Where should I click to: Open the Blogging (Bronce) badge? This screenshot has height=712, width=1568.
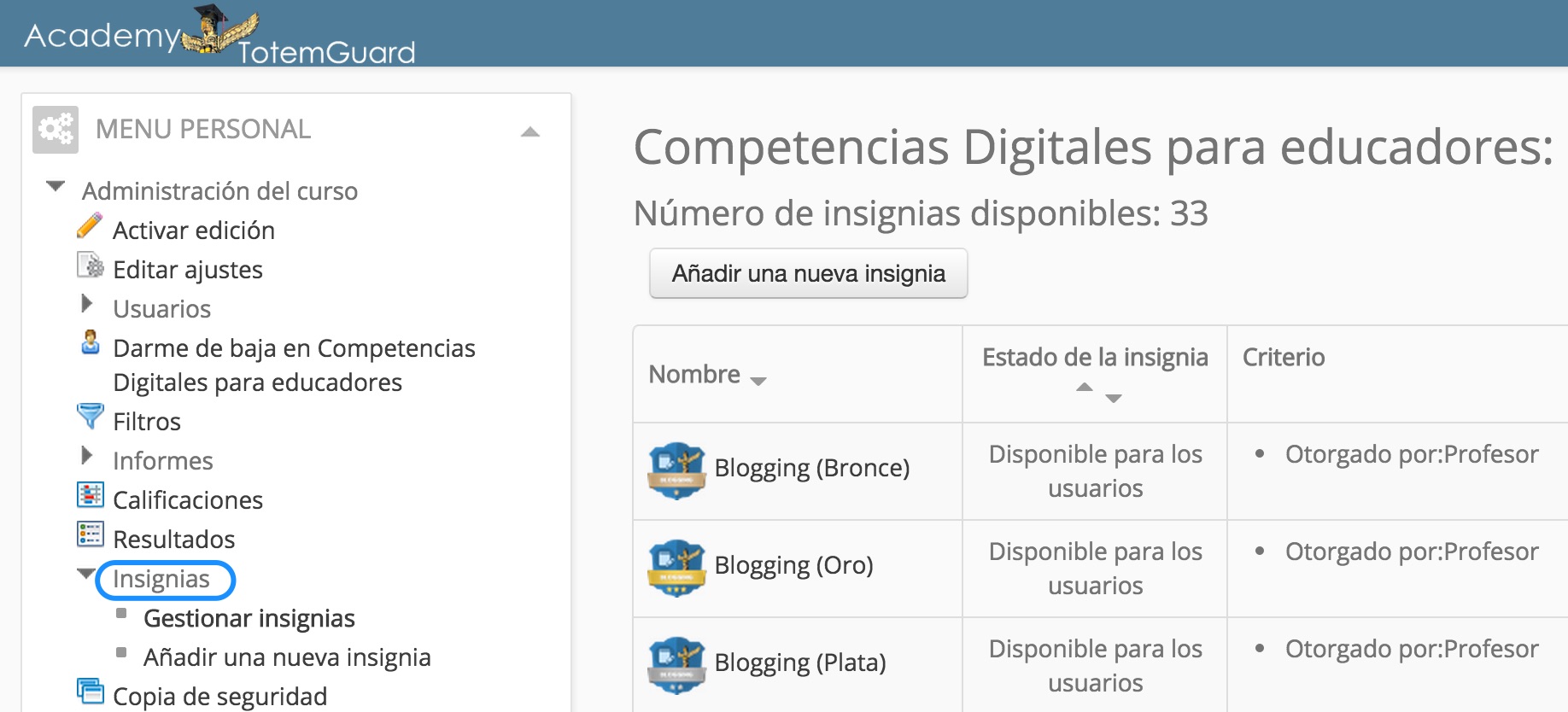tap(812, 468)
